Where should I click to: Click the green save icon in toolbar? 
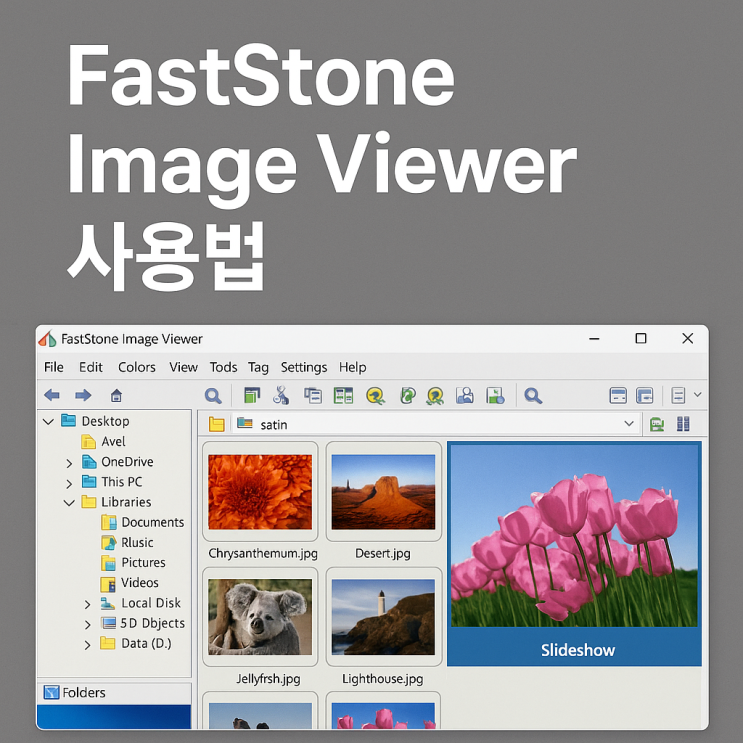[x=495, y=396]
